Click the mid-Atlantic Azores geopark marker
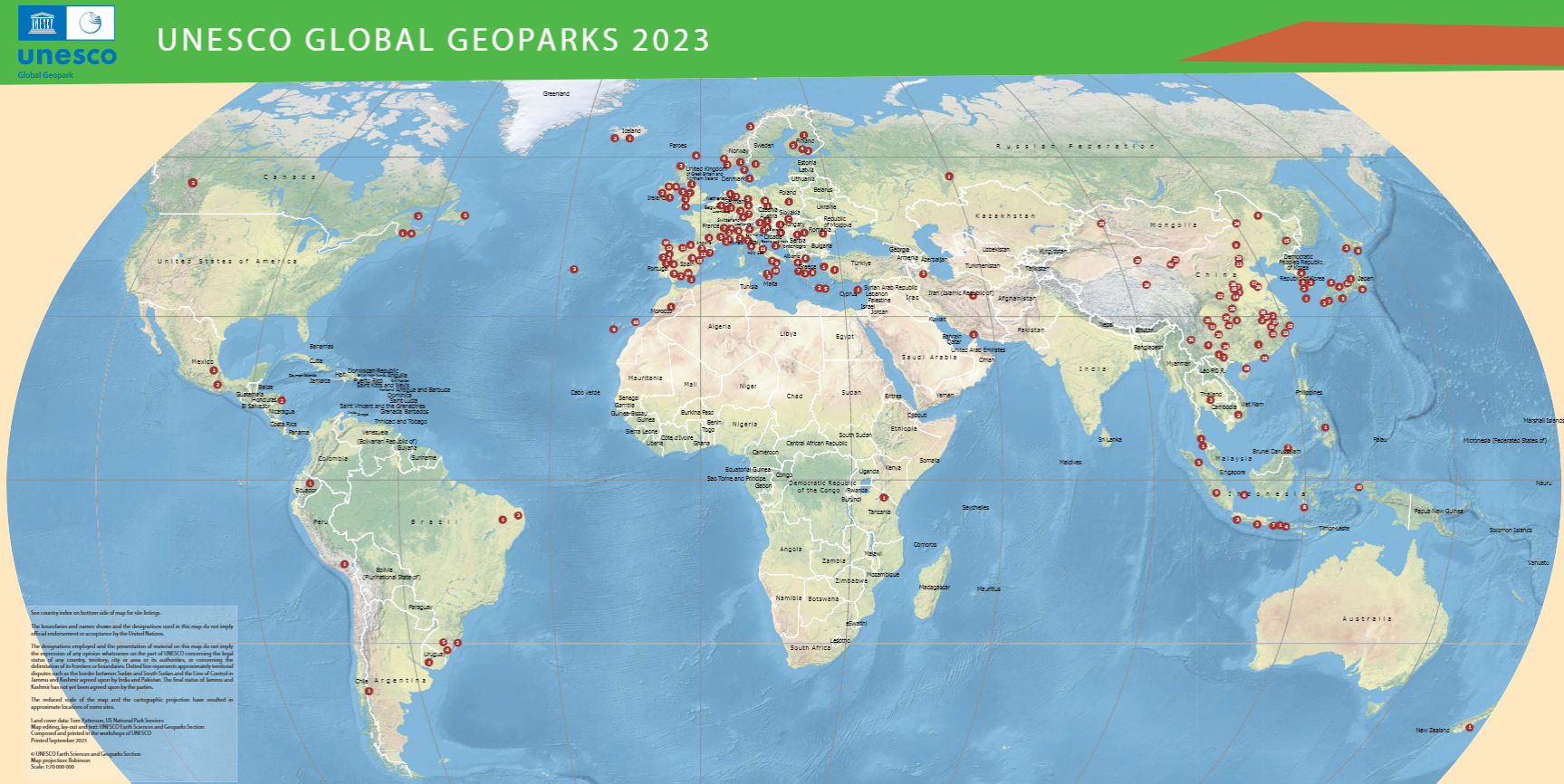Viewport: 1564px width, 784px height. pyautogui.click(x=574, y=269)
